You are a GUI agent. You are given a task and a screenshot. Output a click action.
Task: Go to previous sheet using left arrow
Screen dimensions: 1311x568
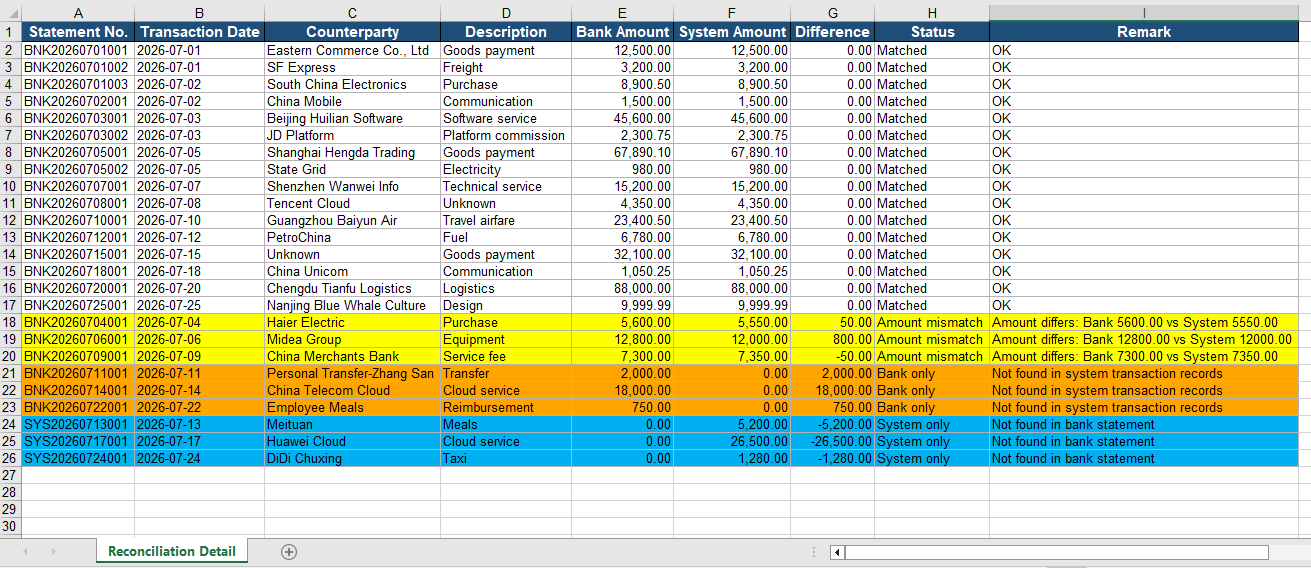[25, 552]
